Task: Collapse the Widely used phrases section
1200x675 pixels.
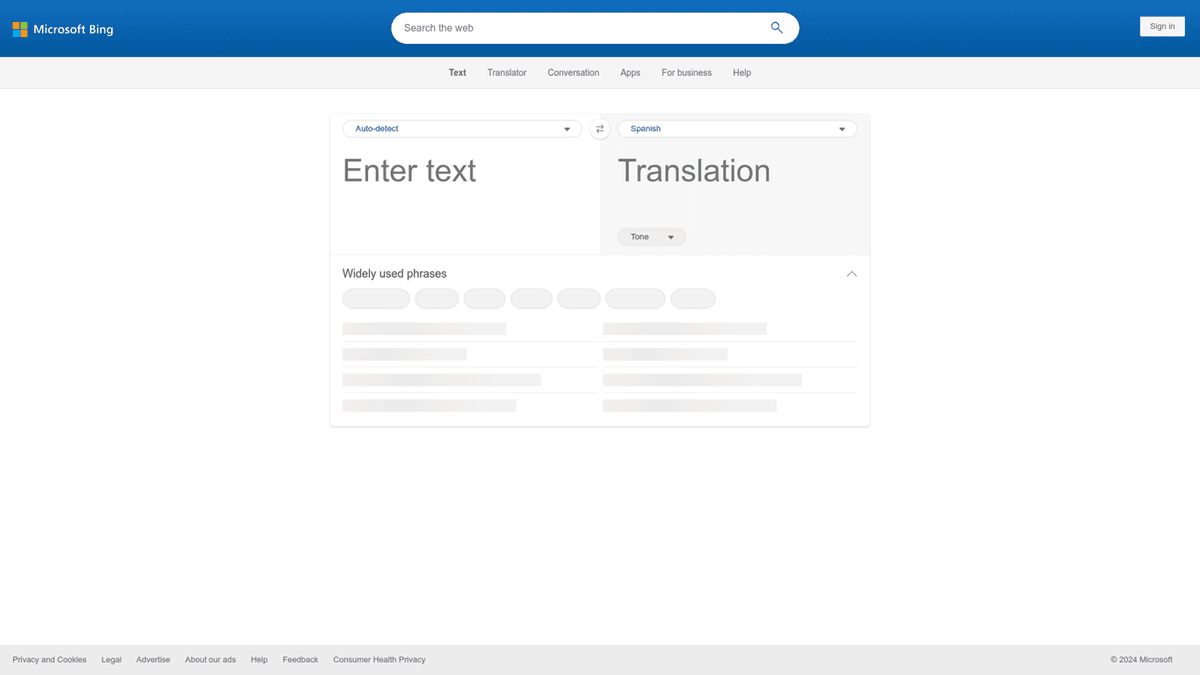Action: [x=851, y=274]
